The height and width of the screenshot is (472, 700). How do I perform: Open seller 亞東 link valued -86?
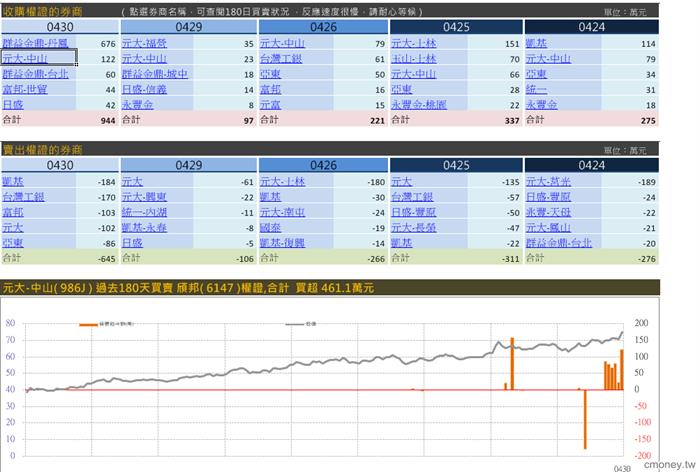[13, 242]
